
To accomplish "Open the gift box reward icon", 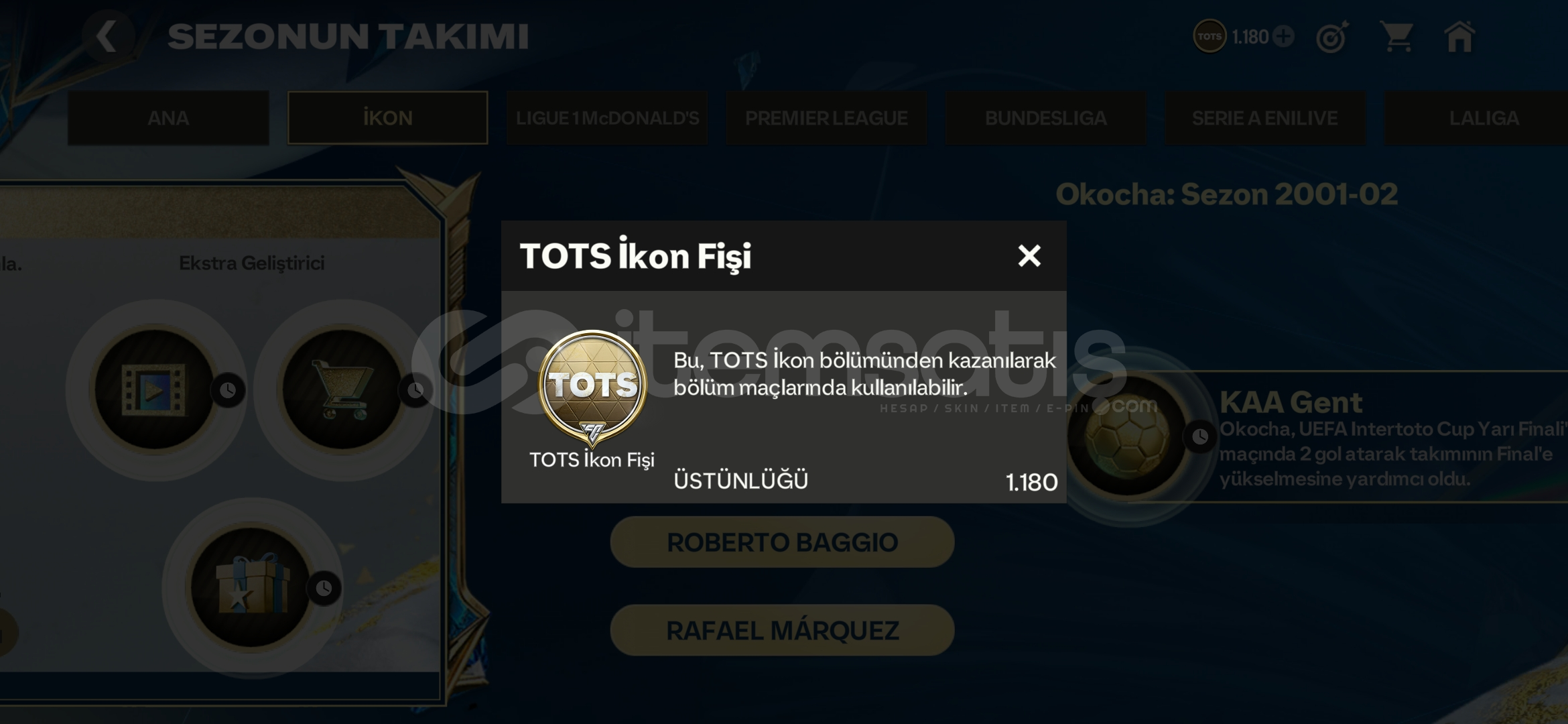I will pyautogui.click(x=251, y=587).
